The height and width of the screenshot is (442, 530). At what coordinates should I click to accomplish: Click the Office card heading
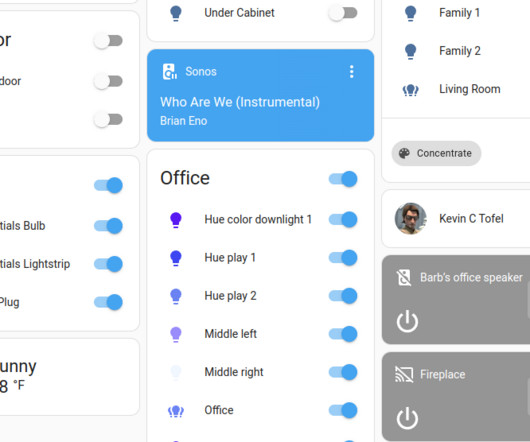pyautogui.click(x=185, y=178)
